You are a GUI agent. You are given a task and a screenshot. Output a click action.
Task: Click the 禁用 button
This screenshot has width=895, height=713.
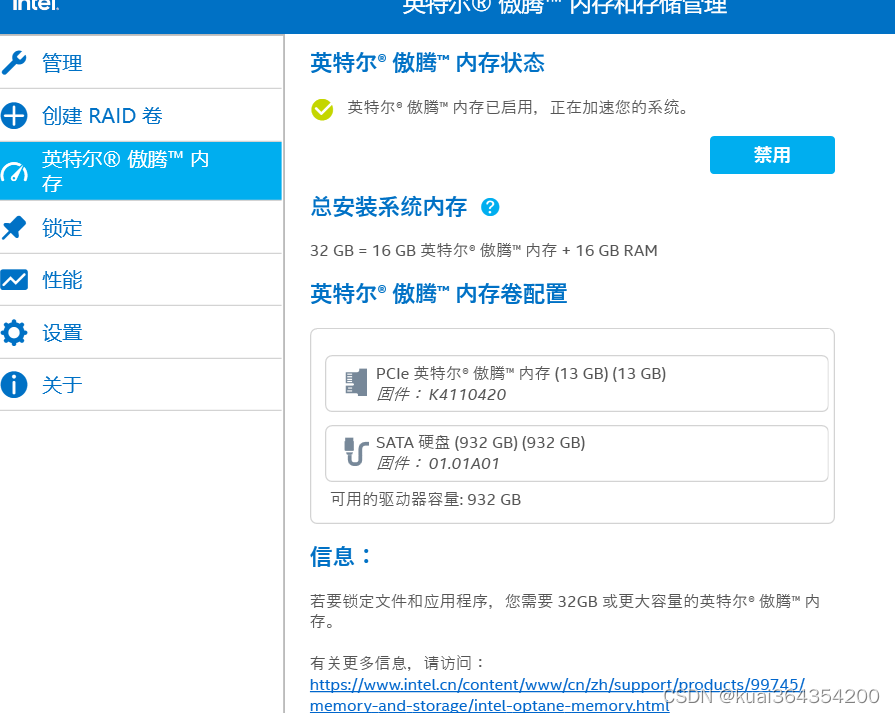coord(772,155)
